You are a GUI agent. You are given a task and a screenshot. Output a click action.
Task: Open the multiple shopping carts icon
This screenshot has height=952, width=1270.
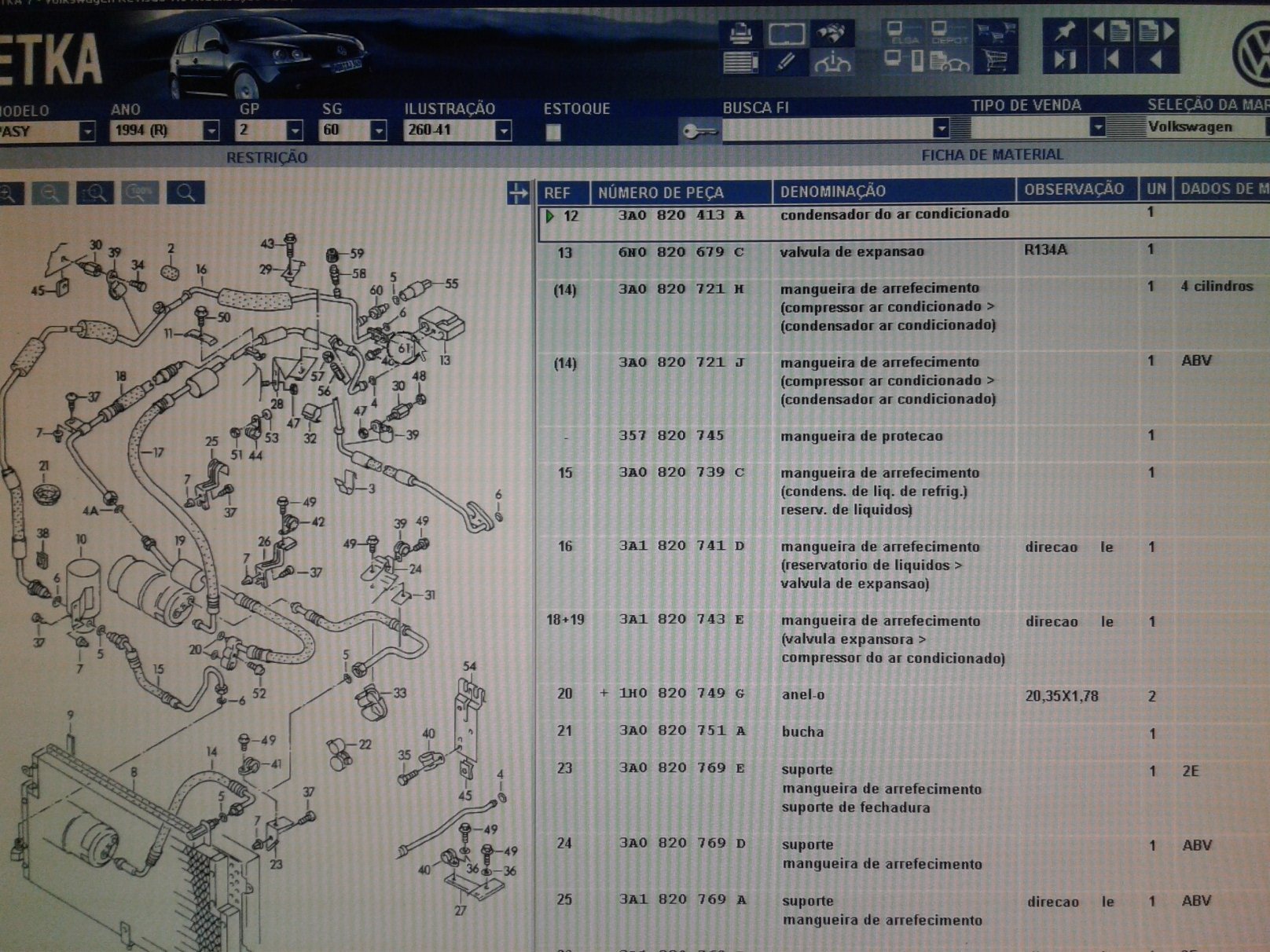click(994, 33)
